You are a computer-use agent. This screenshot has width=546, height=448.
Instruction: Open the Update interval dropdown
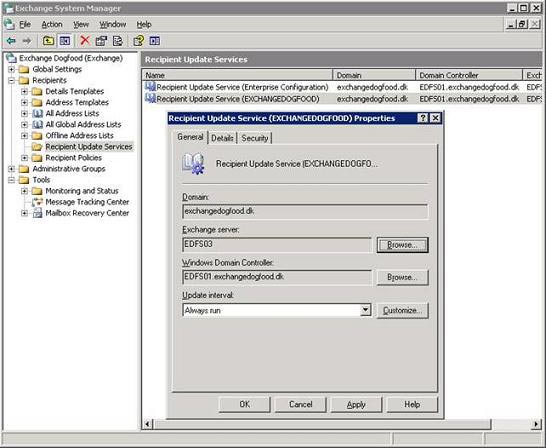point(365,310)
